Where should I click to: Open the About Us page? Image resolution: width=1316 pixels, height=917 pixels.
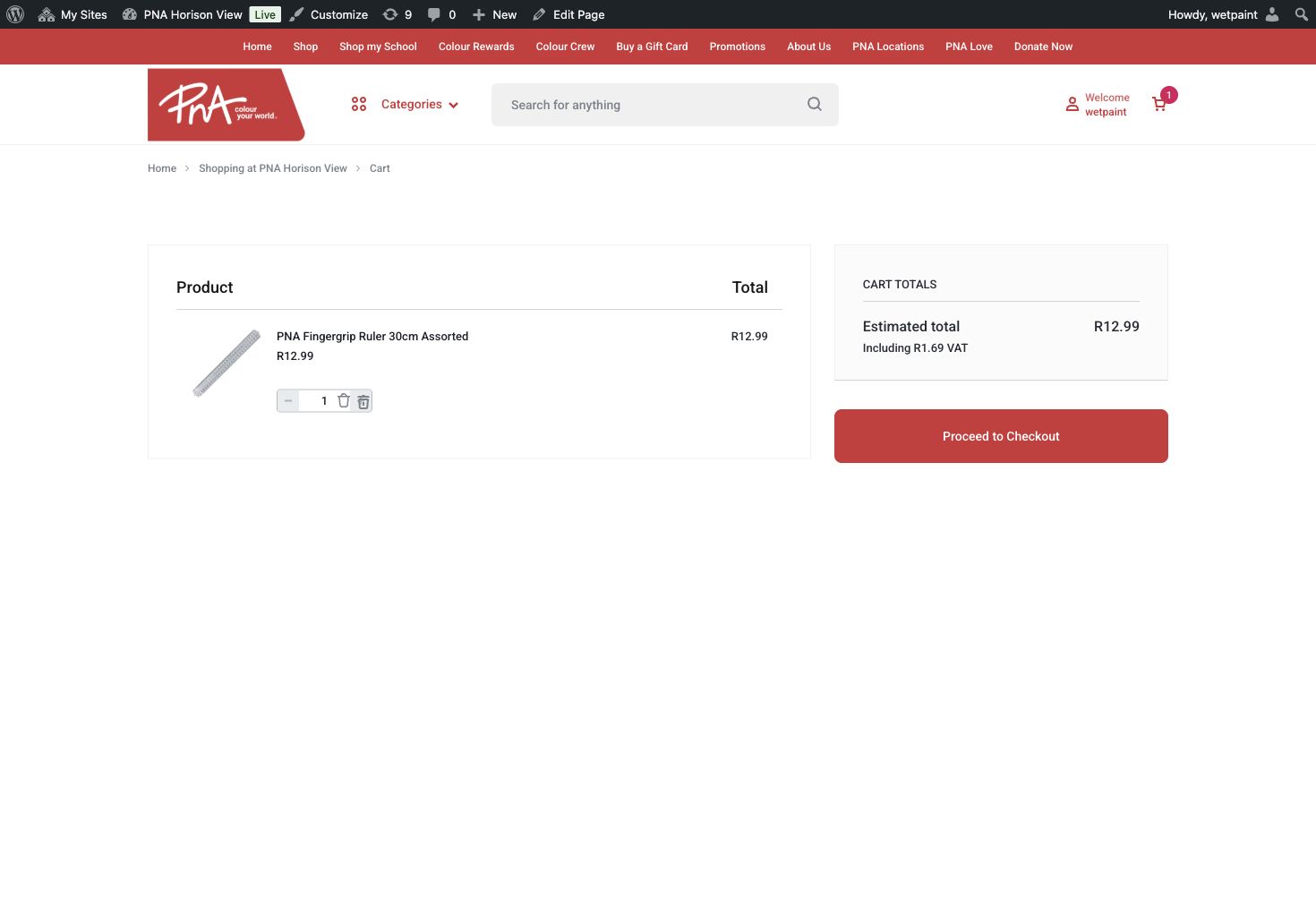(808, 47)
